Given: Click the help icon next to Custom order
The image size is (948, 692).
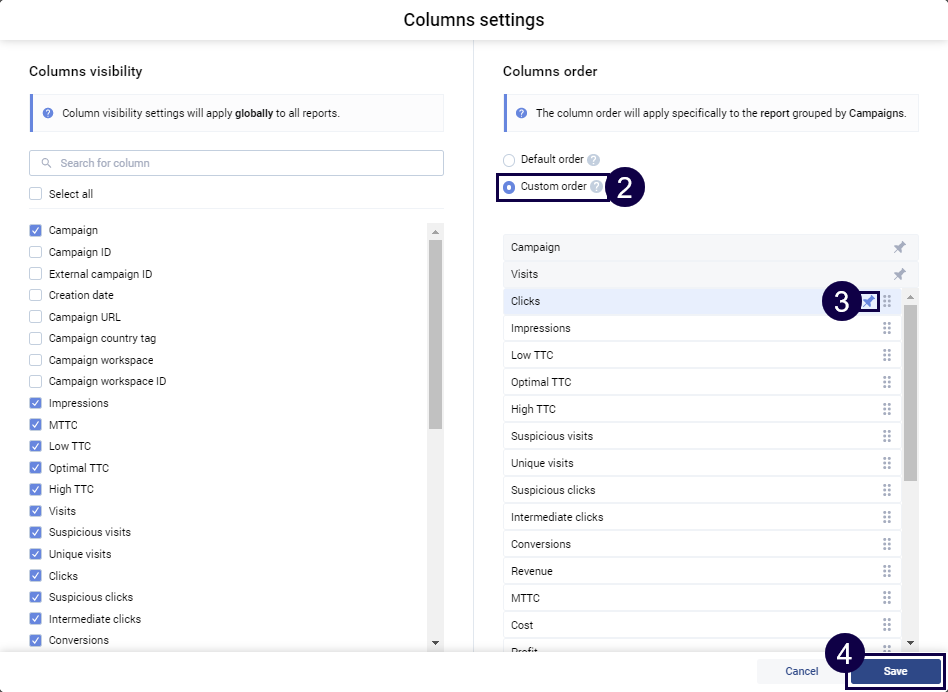Looking at the screenshot, I should coord(596,187).
